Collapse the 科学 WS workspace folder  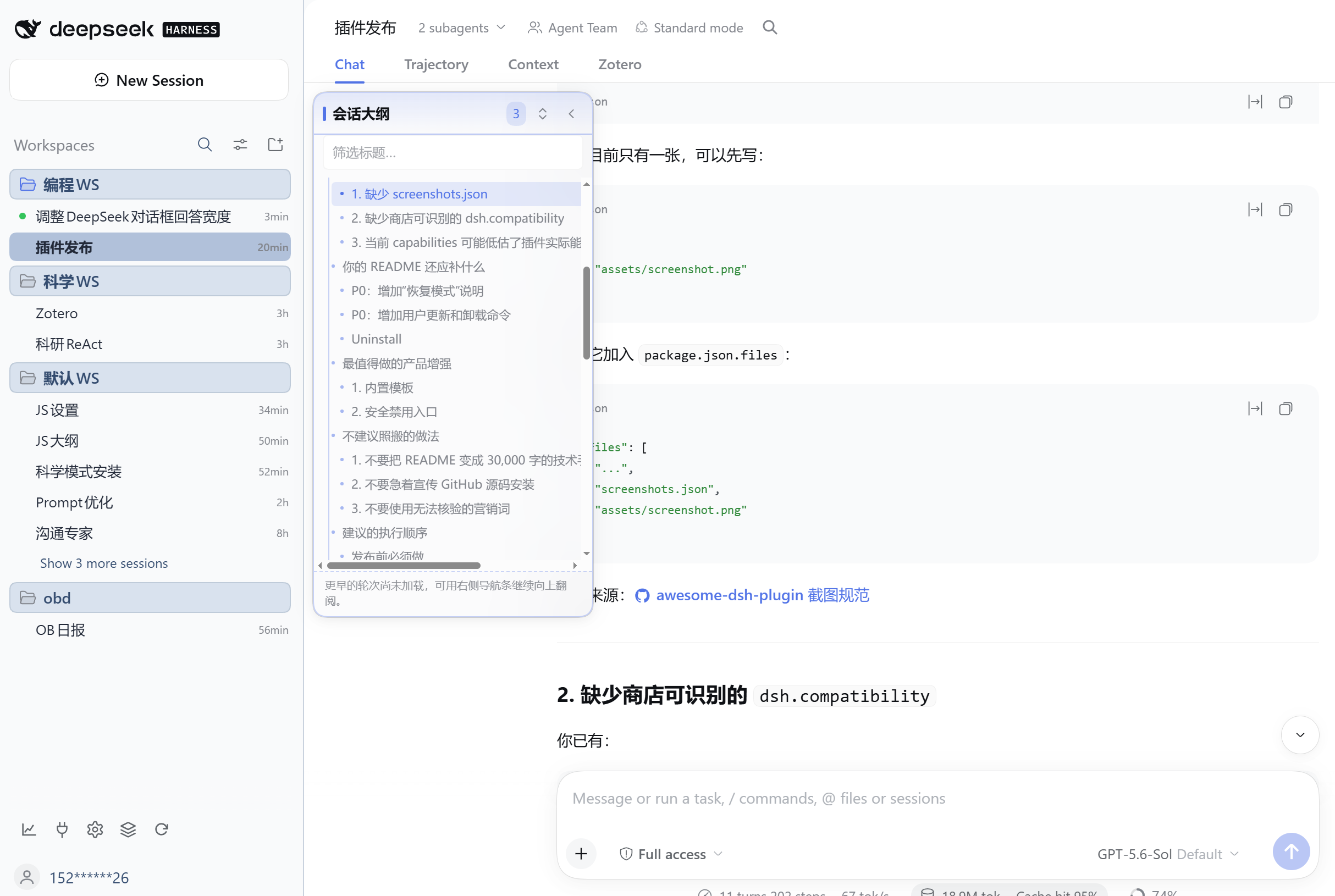point(150,280)
